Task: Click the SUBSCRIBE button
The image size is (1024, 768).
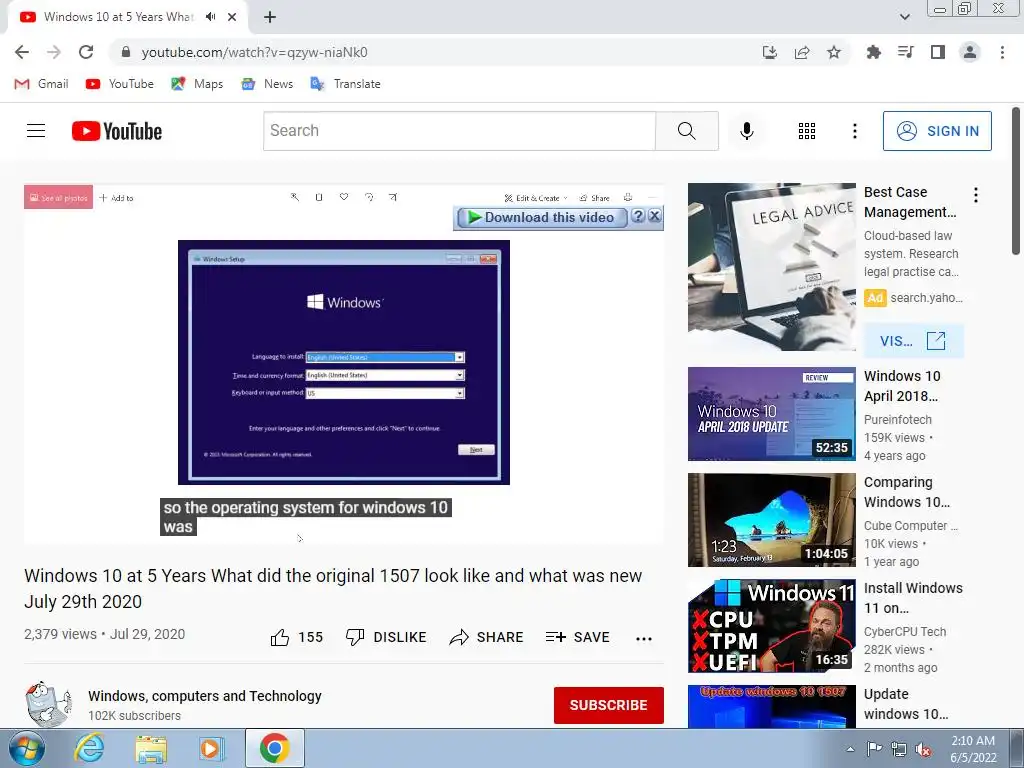Action: click(x=609, y=705)
